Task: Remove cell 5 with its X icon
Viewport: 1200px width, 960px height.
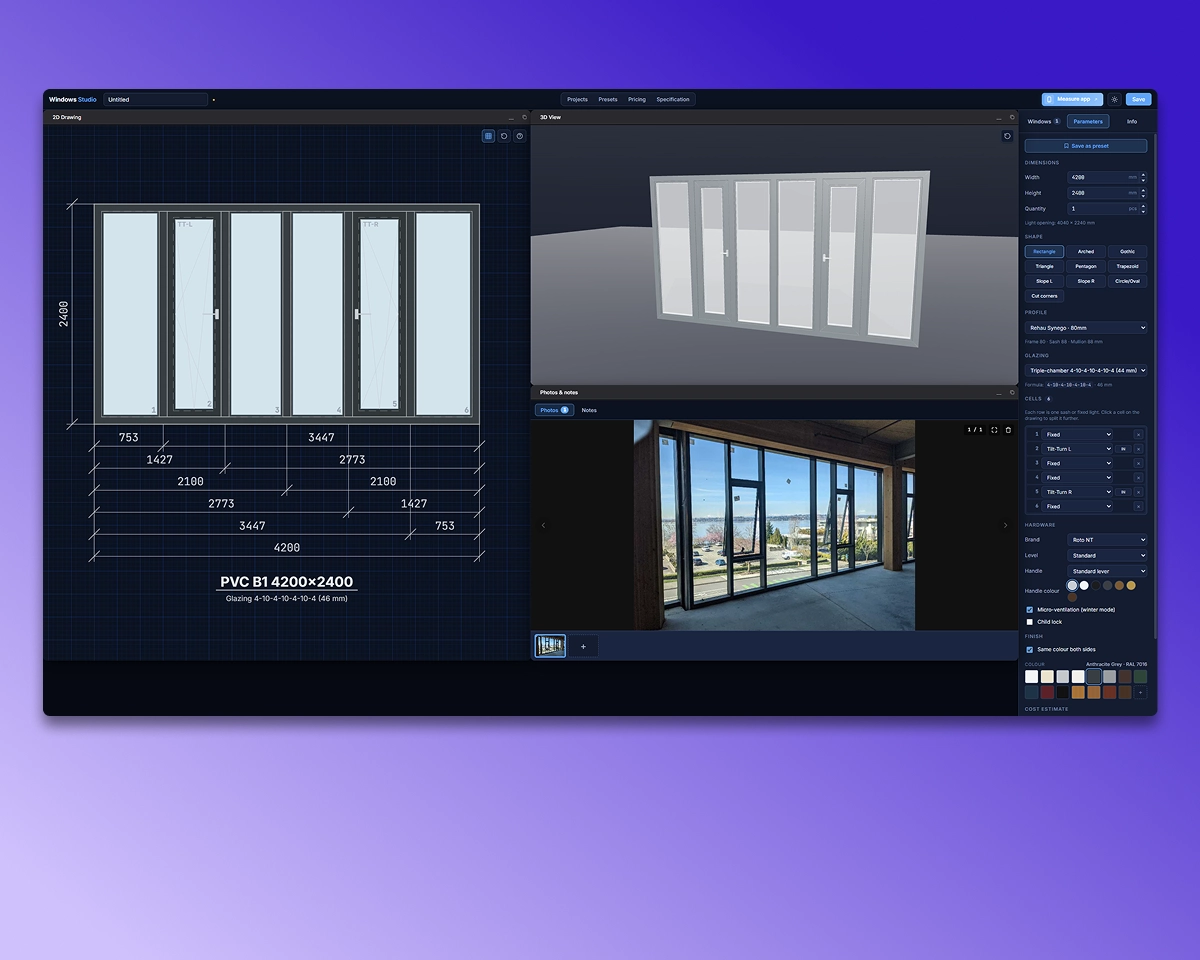Action: coord(1138,492)
